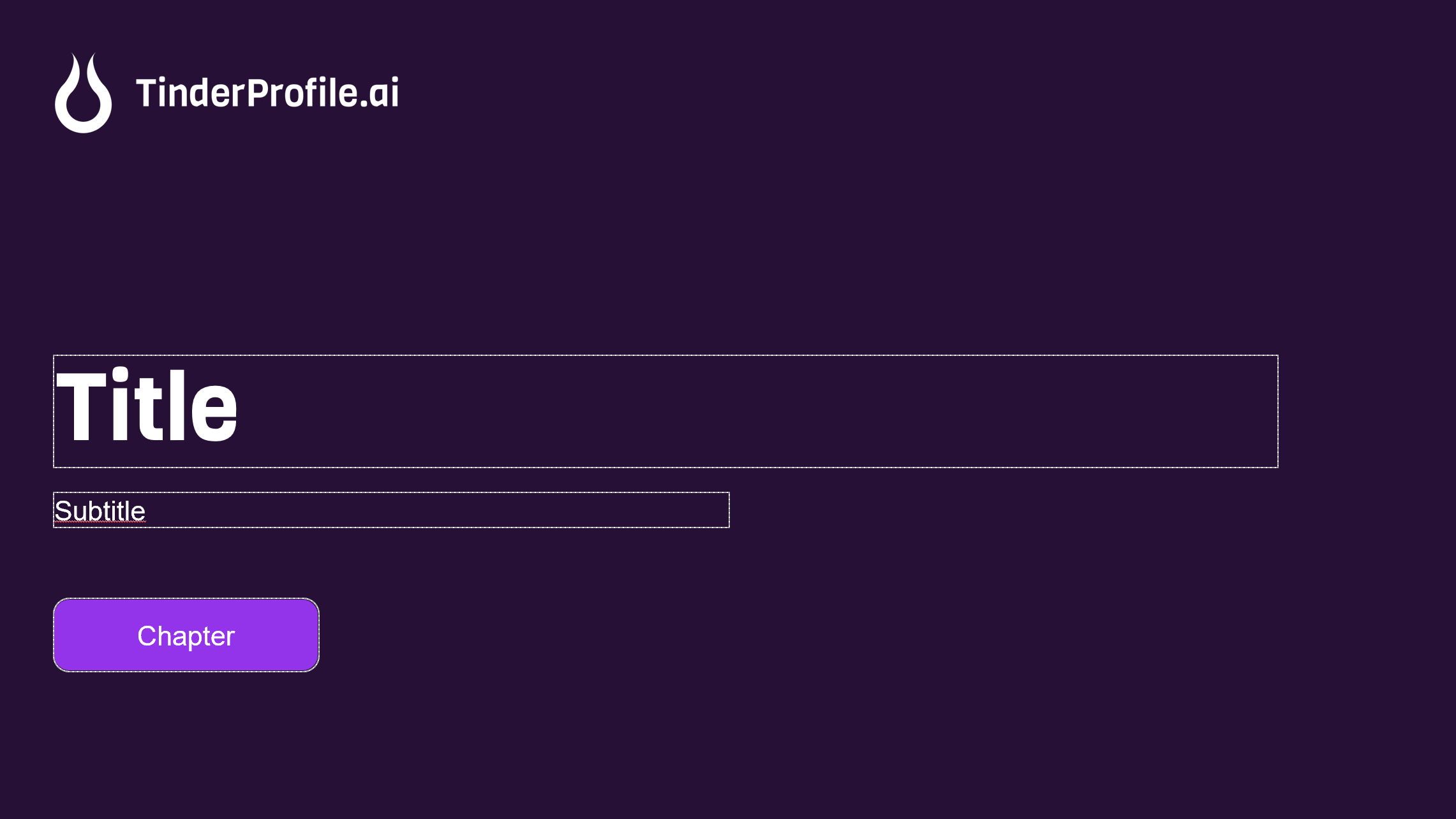
Task: Select the bold Title placeholder text
Action: coord(147,406)
